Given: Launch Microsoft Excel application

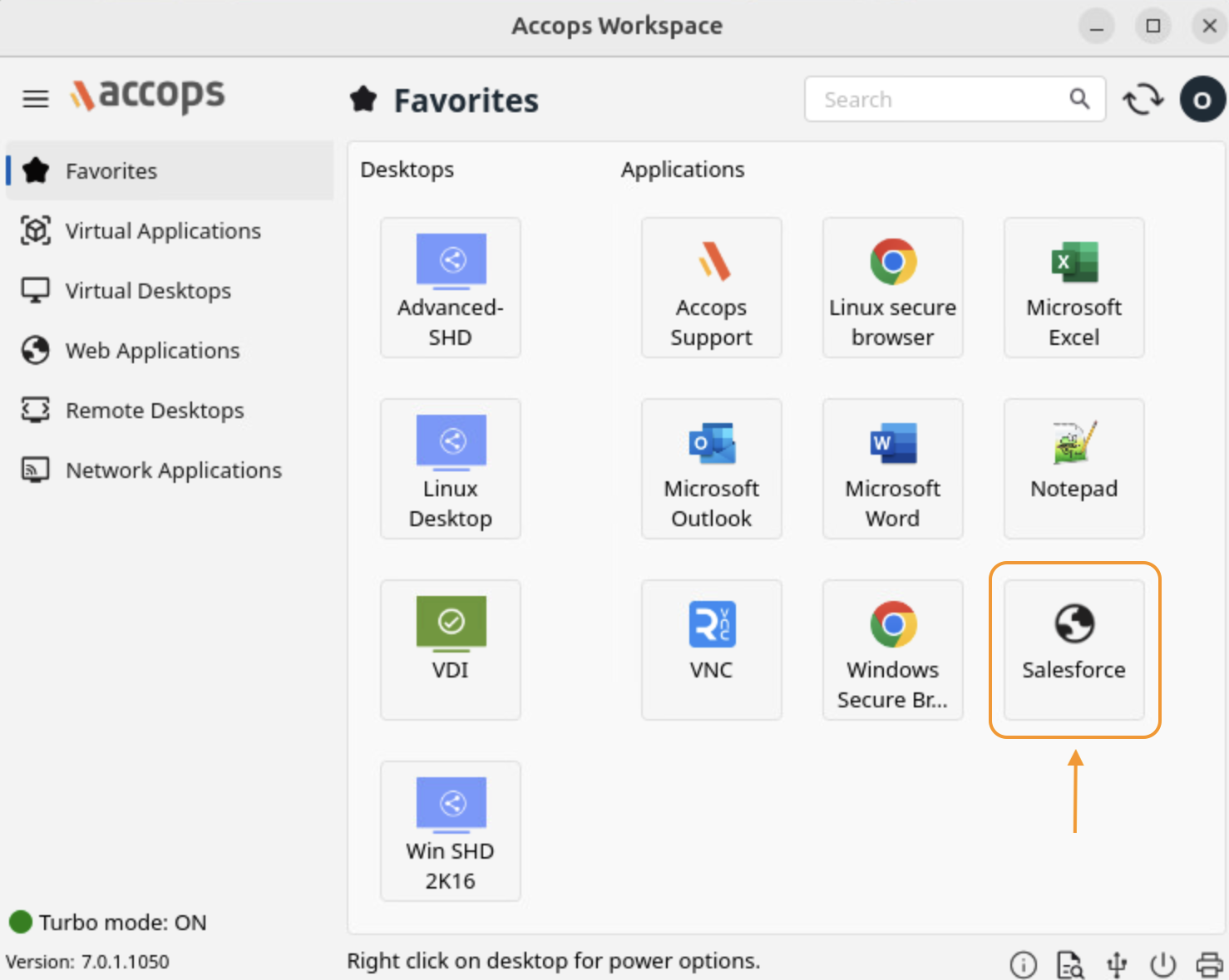Looking at the screenshot, I should pyautogui.click(x=1074, y=288).
